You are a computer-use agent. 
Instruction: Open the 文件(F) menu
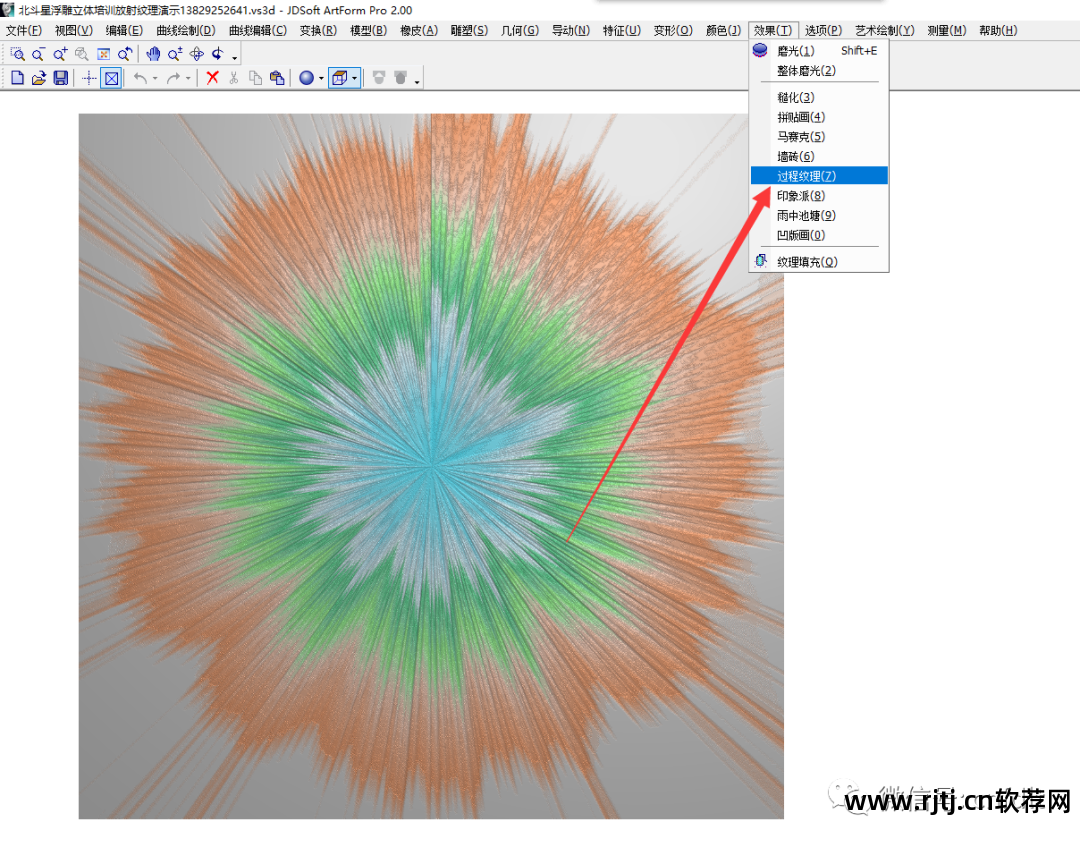[x=23, y=30]
